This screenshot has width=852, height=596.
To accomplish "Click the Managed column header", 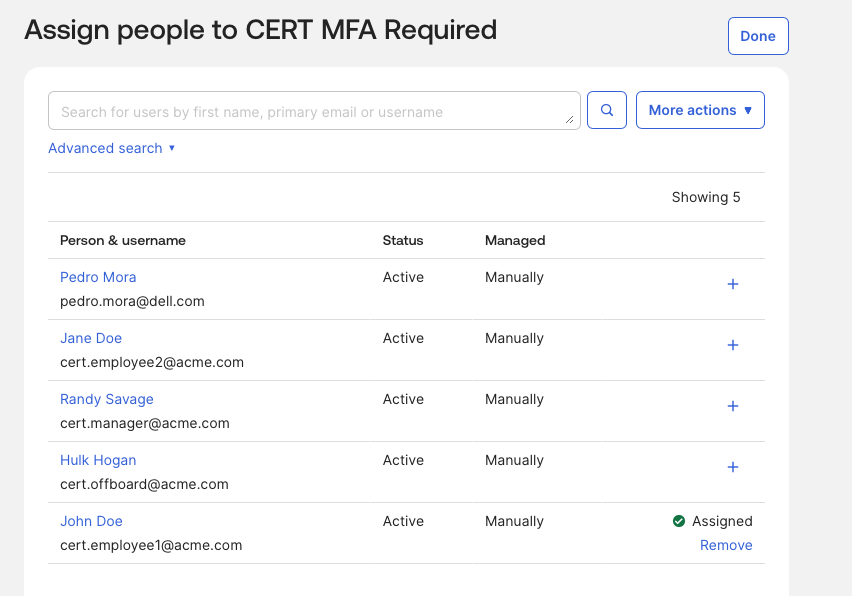I will click(515, 240).
